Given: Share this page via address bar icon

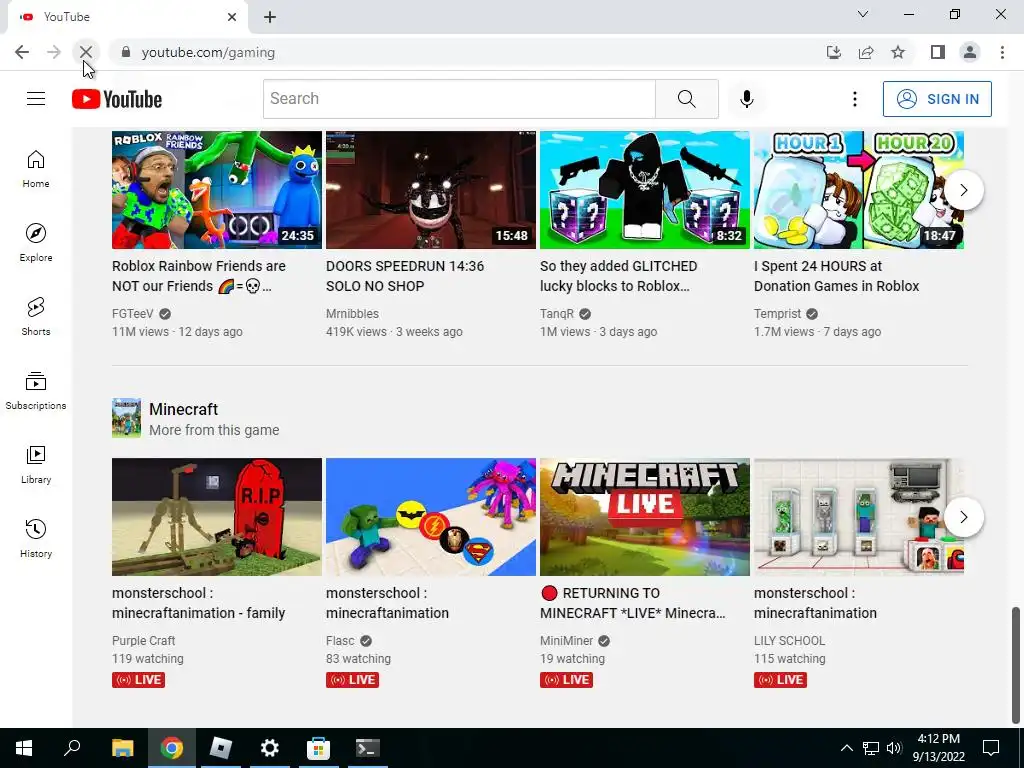Looking at the screenshot, I should [x=866, y=52].
